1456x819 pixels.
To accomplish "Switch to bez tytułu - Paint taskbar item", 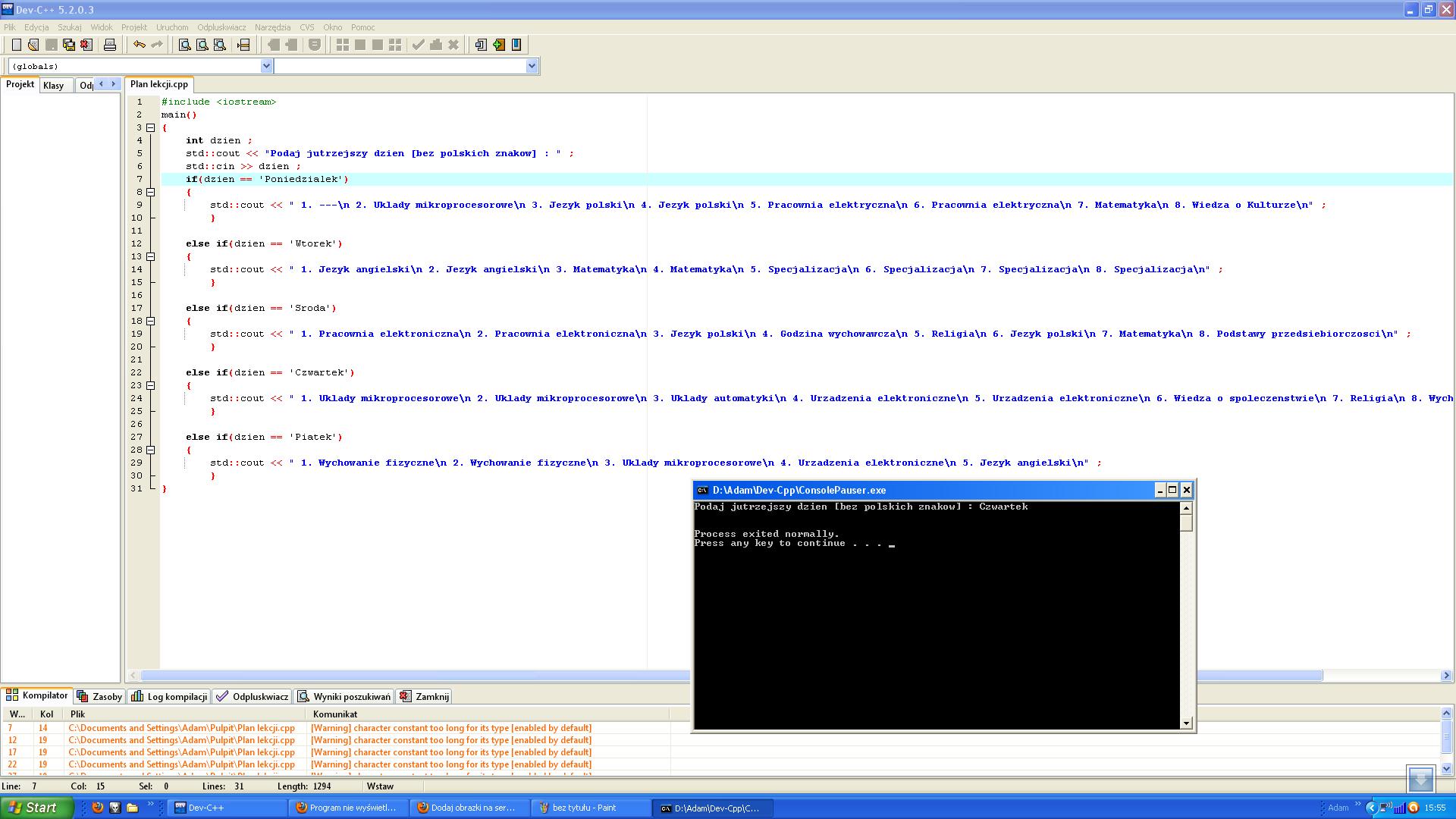I will pos(591,808).
